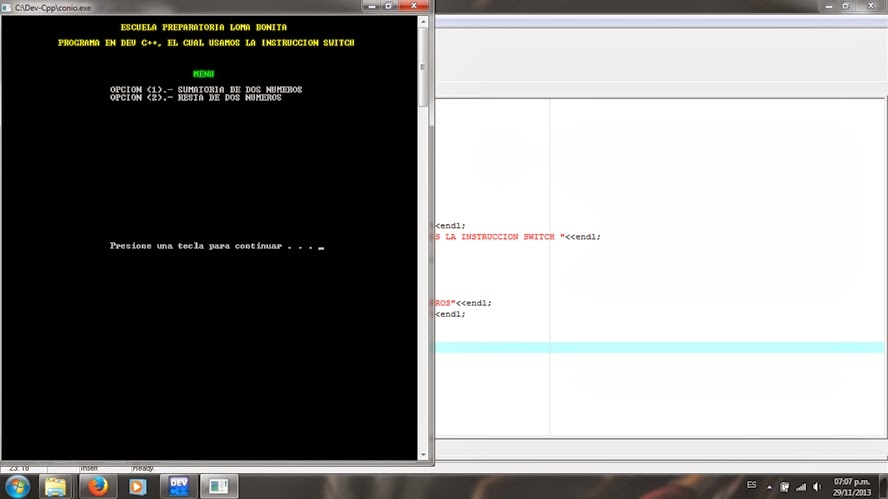Click the 'Insert' status bar entry
888x499 pixels.
(89, 468)
